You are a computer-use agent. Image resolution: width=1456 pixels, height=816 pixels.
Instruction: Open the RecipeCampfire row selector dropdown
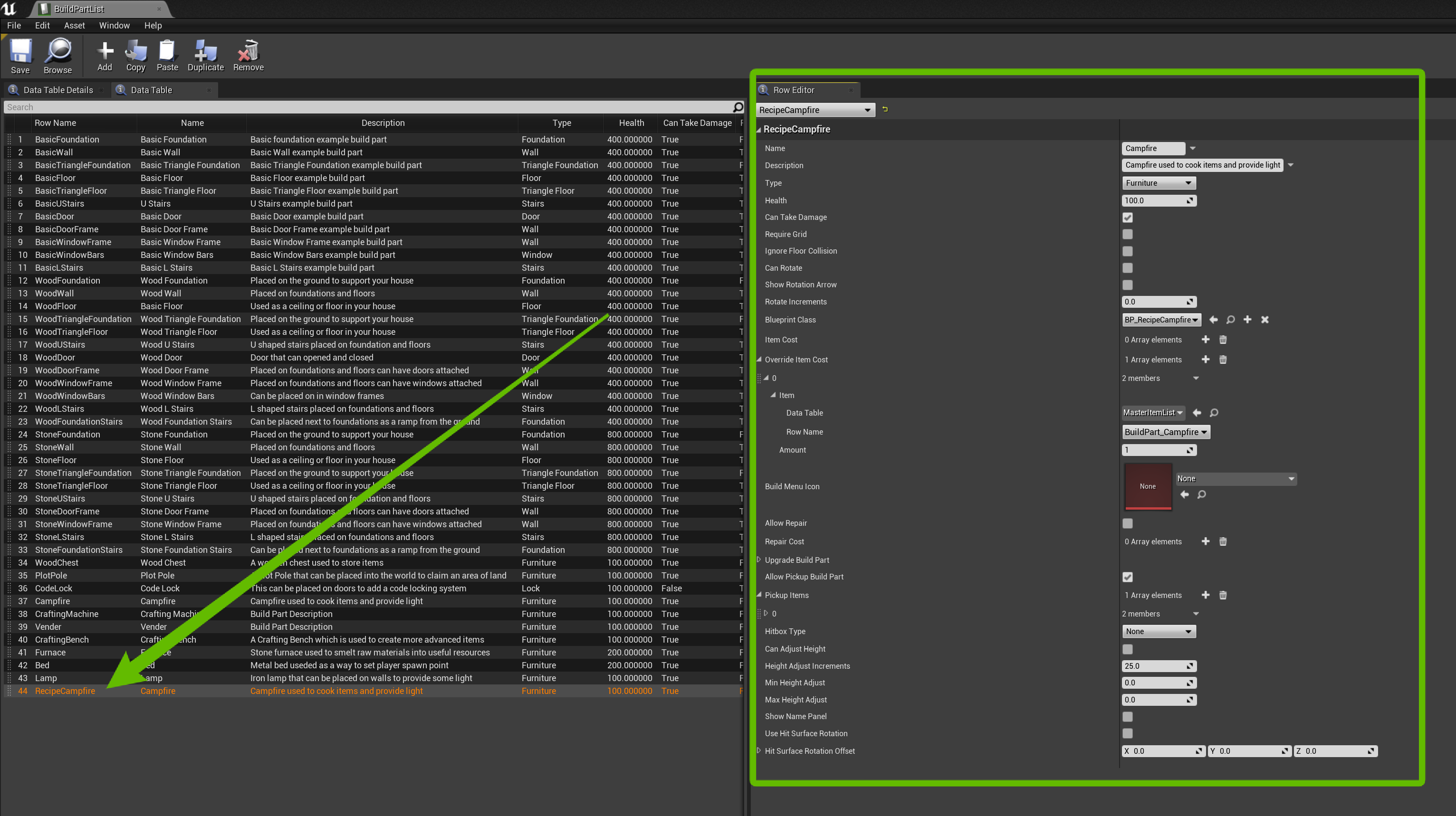(x=814, y=110)
